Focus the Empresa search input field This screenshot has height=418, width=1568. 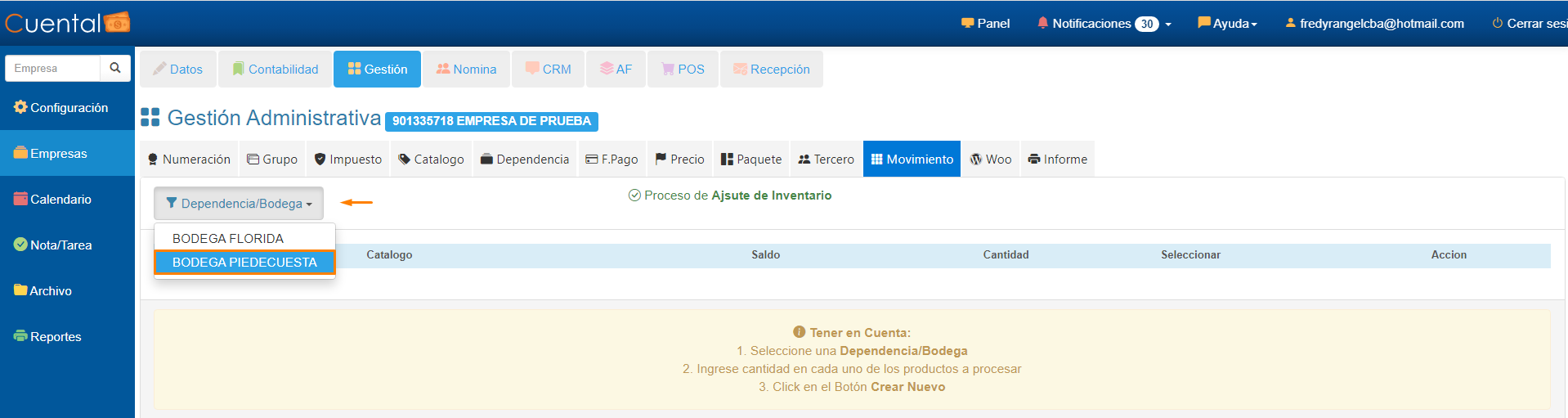pyautogui.click(x=53, y=68)
